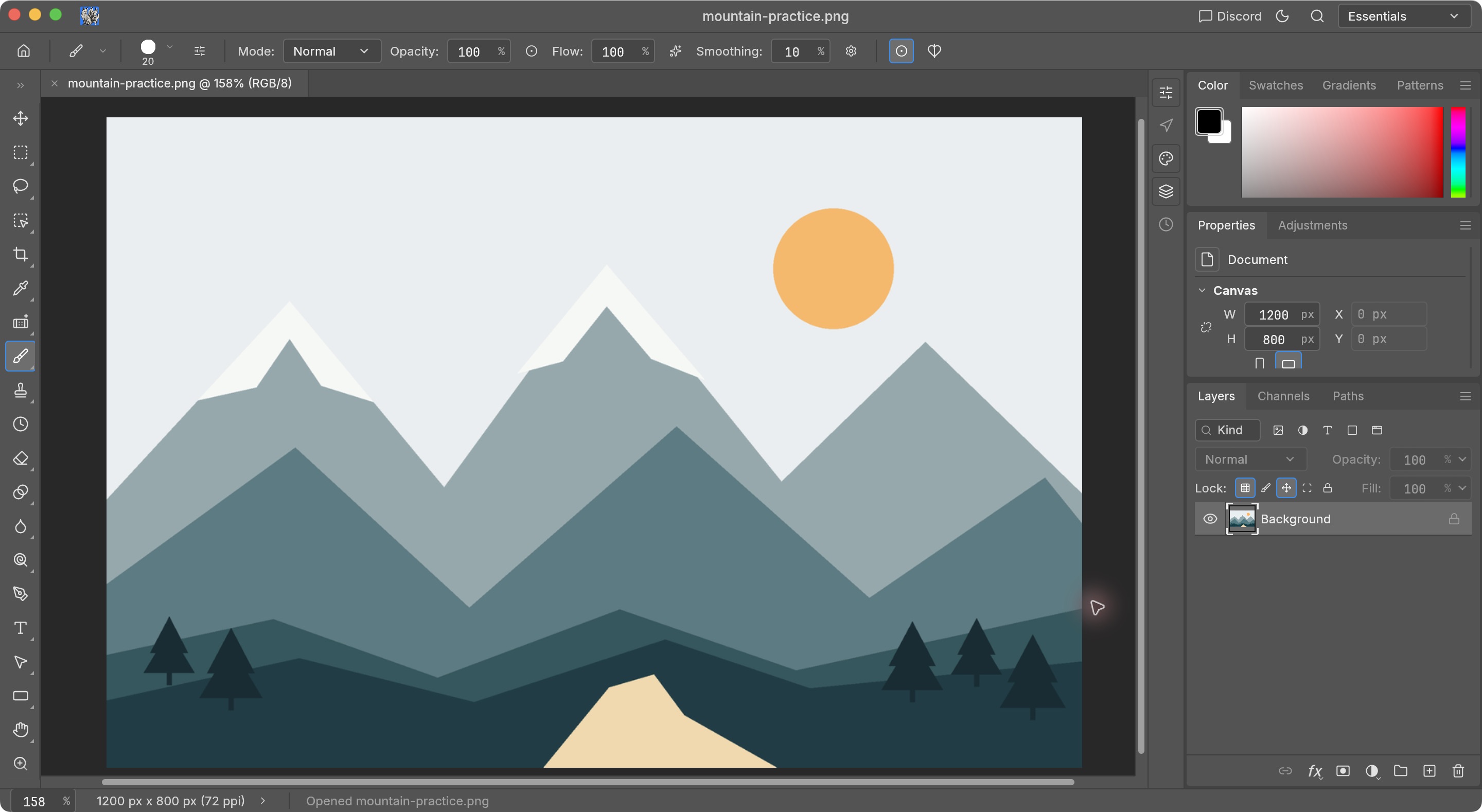1482x812 pixels.
Task: Toggle lock transparent pixels
Action: (x=1245, y=488)
